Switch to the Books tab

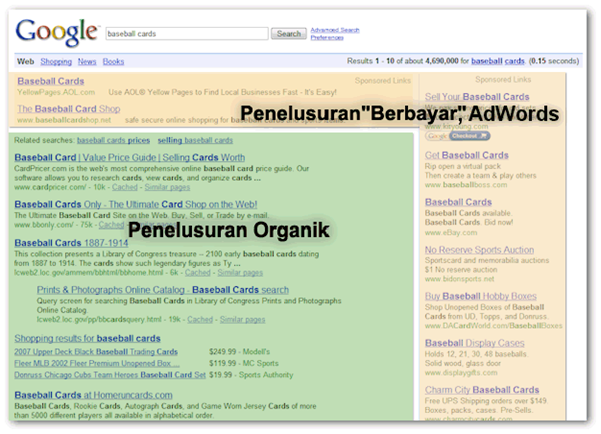(x=113, y=61)
